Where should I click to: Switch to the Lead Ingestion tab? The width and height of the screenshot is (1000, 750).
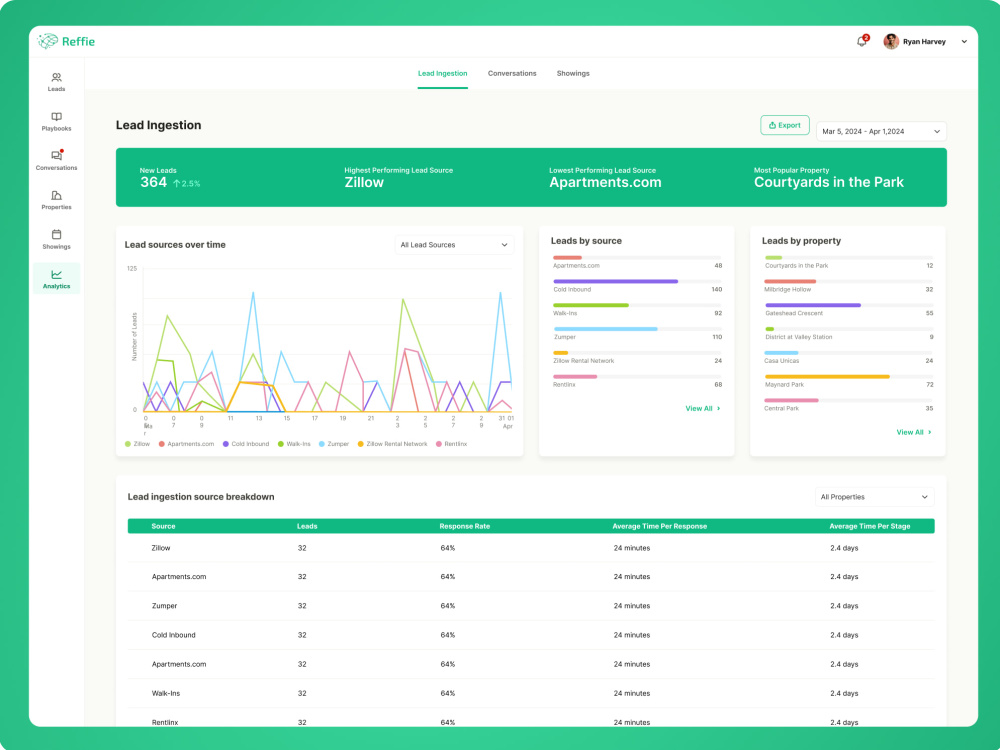point(443,73)
